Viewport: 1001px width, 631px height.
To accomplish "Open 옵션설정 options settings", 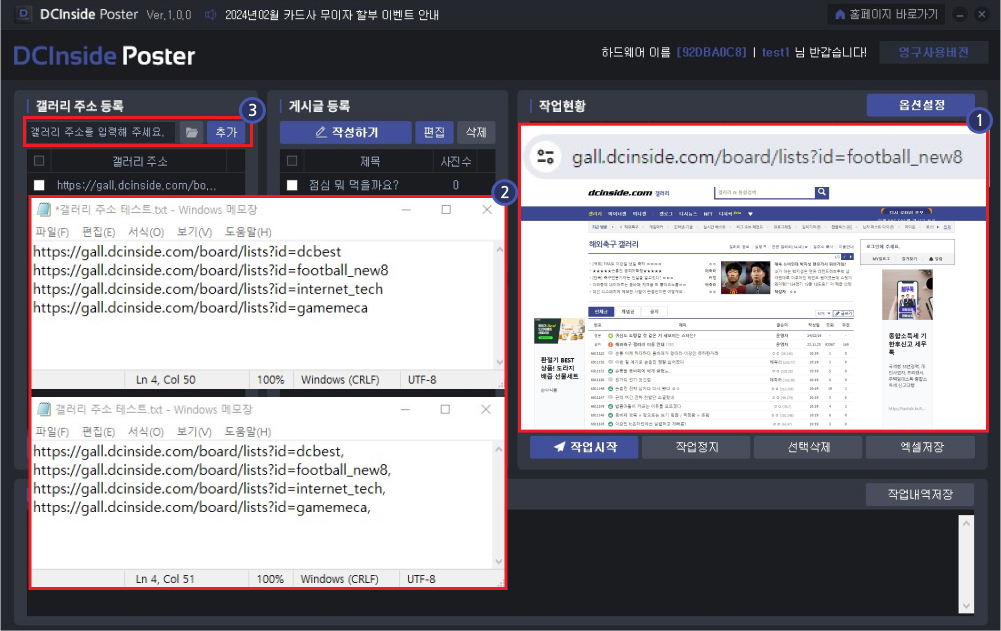I will pyautogui.click(x=921, y=105).
